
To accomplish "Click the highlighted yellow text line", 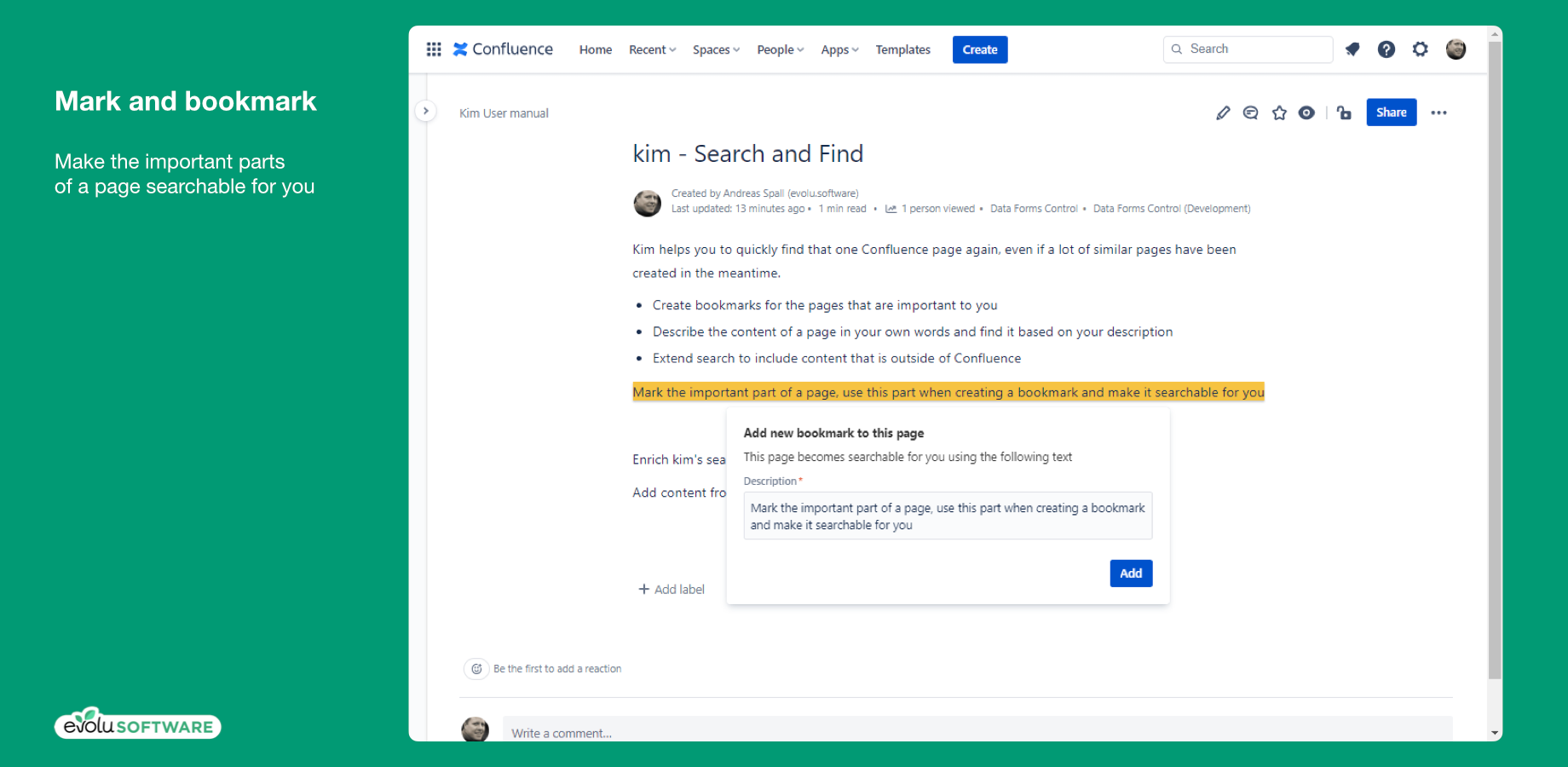I will [948, 392].
